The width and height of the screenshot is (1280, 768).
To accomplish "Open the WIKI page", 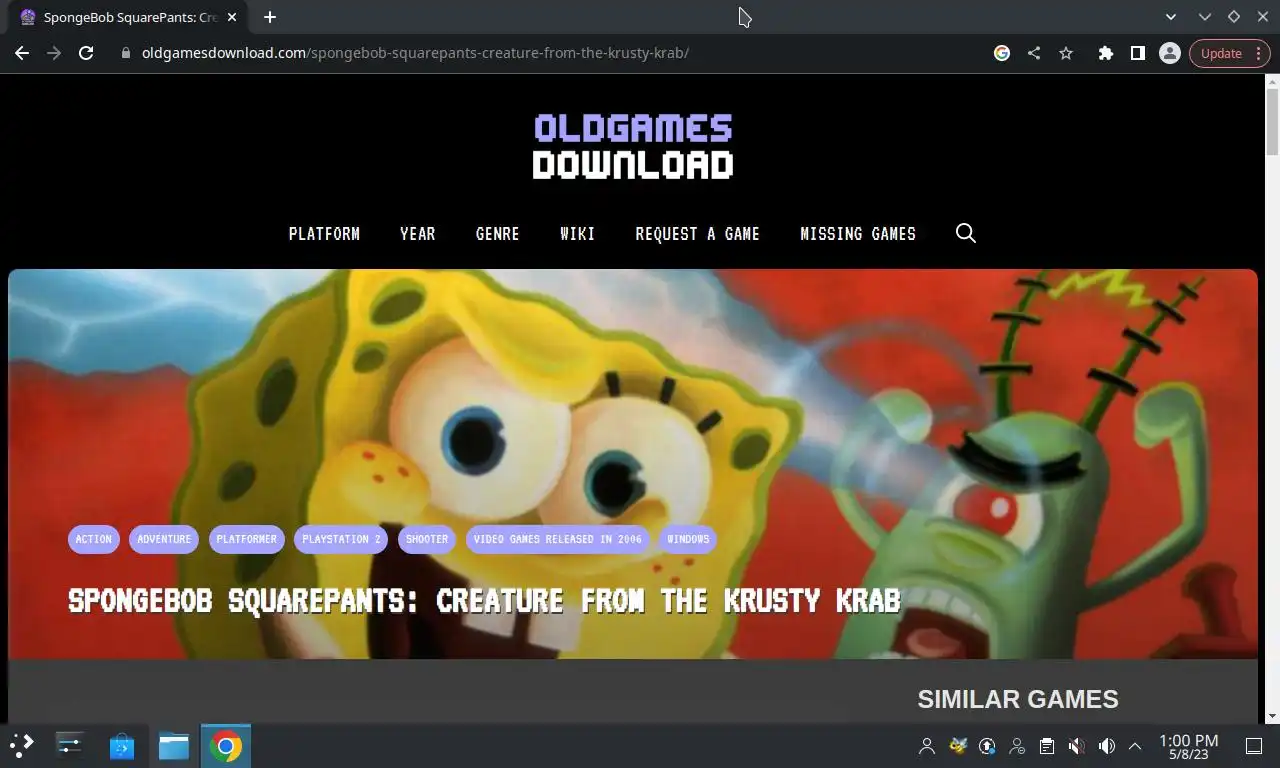I will click(578, 234).
